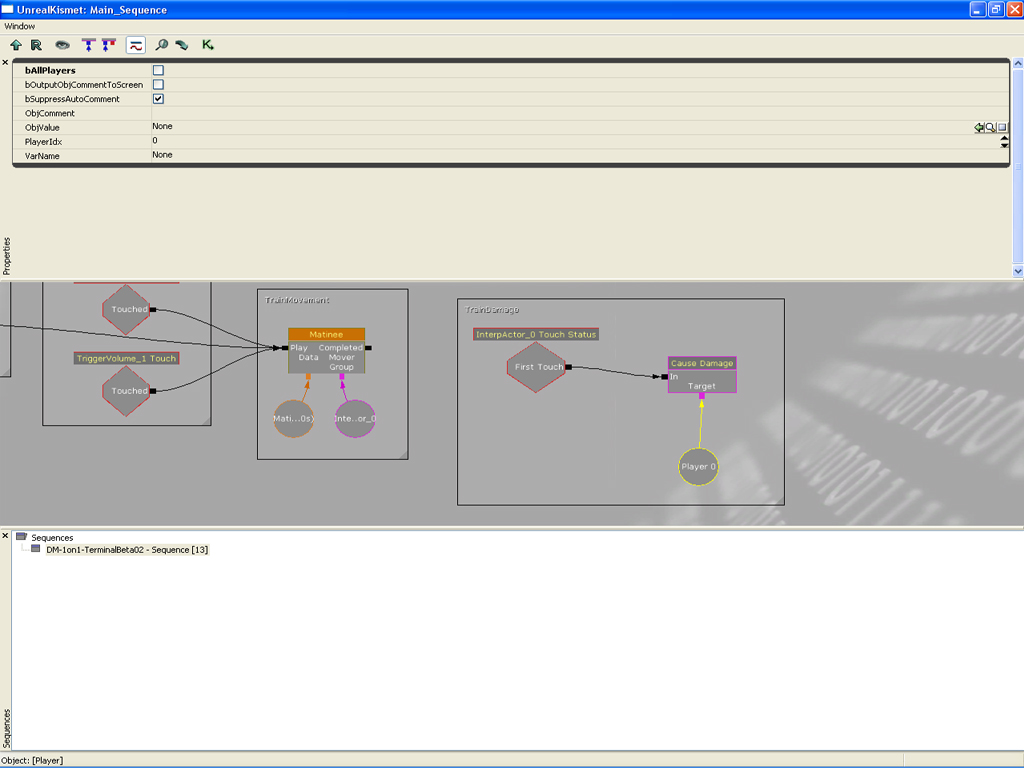Click the PlayerIdx property name
Viewport: 1024px width, 768px height.
click(x=43, y=142)
